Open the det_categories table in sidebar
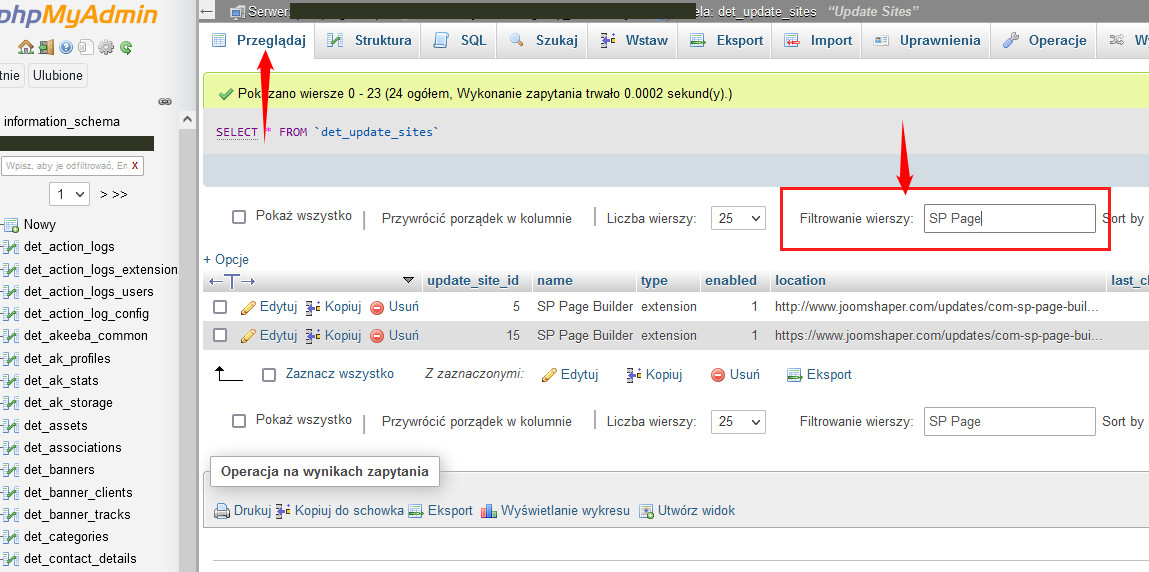The image size is (1149, 572). click(x=59, y=536)
